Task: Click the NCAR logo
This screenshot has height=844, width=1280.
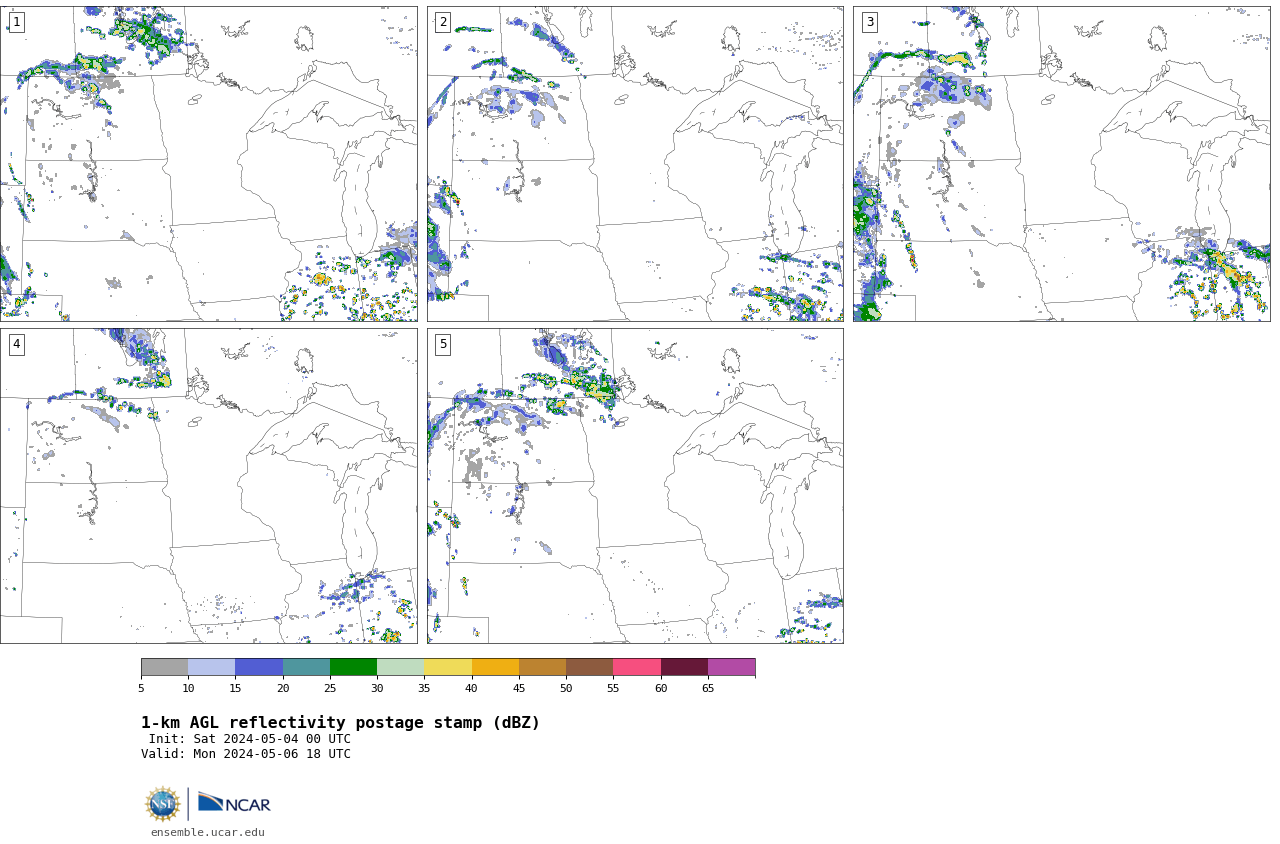Action: (x=234, y=803)
